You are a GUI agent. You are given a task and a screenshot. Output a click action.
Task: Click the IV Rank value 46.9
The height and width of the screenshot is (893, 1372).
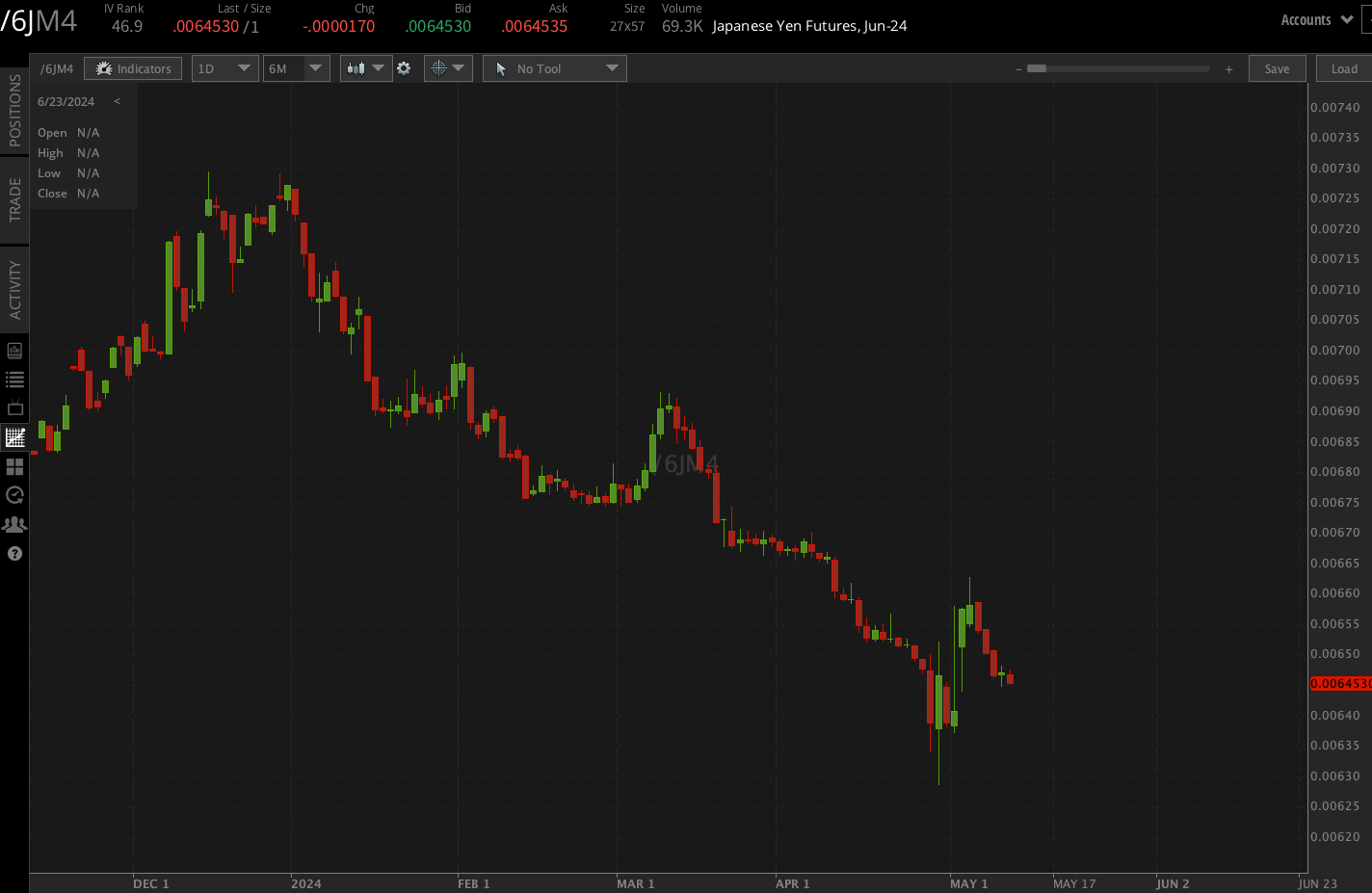tap(127, 27)
